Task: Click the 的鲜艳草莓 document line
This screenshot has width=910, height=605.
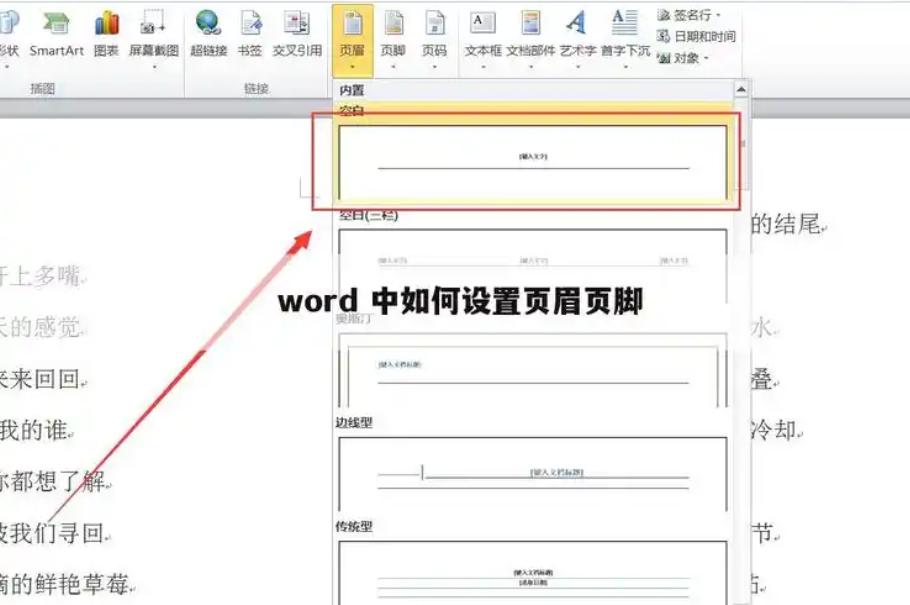Action: point(66,584)
